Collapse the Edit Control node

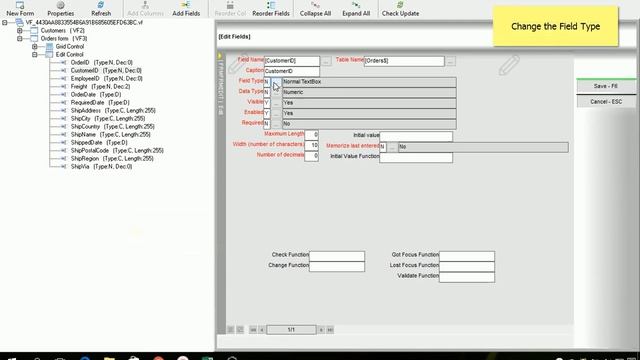pyautogui.click(x=35, y=54)
